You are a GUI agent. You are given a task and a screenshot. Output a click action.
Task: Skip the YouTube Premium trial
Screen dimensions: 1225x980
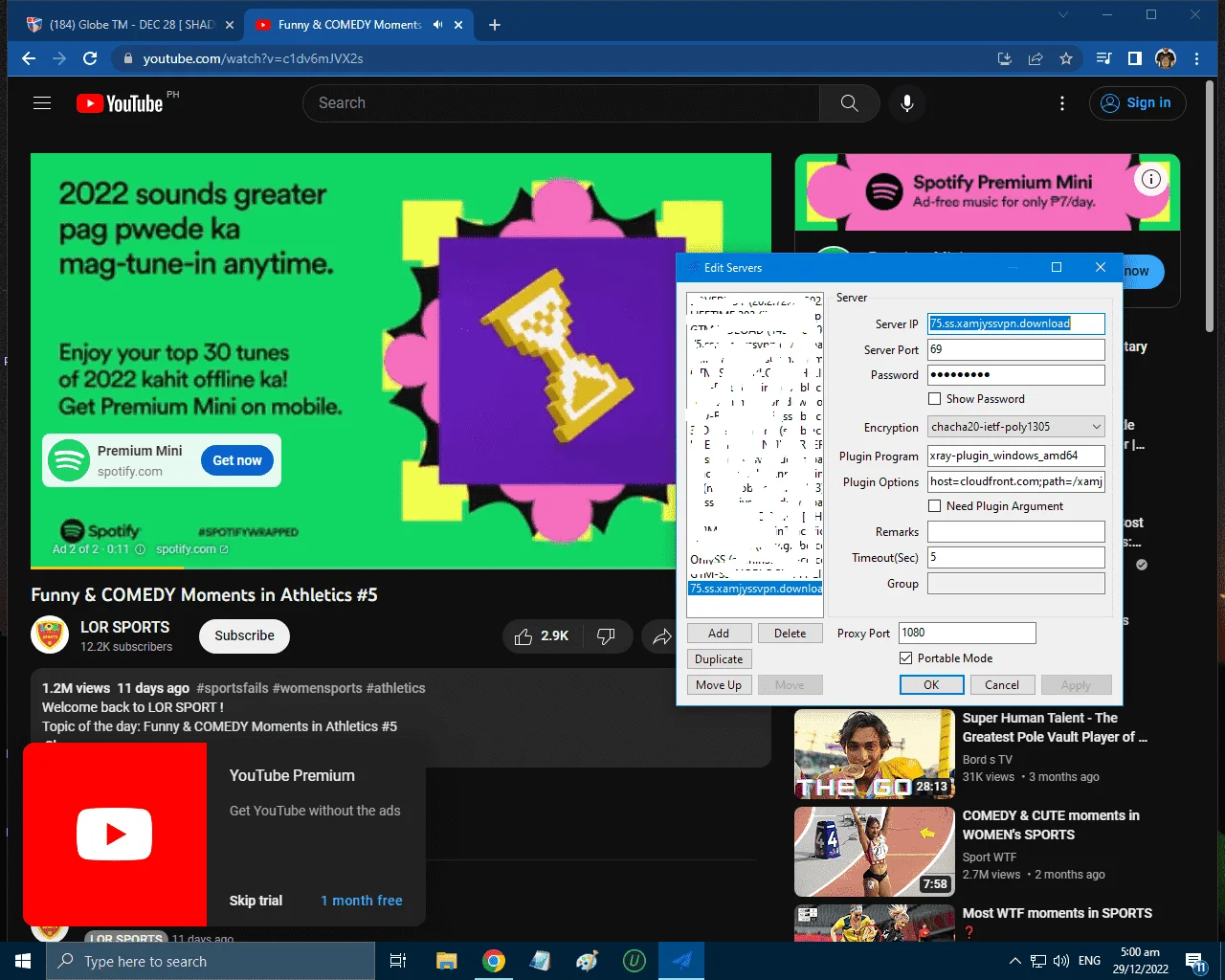click(x=256, y=901)
